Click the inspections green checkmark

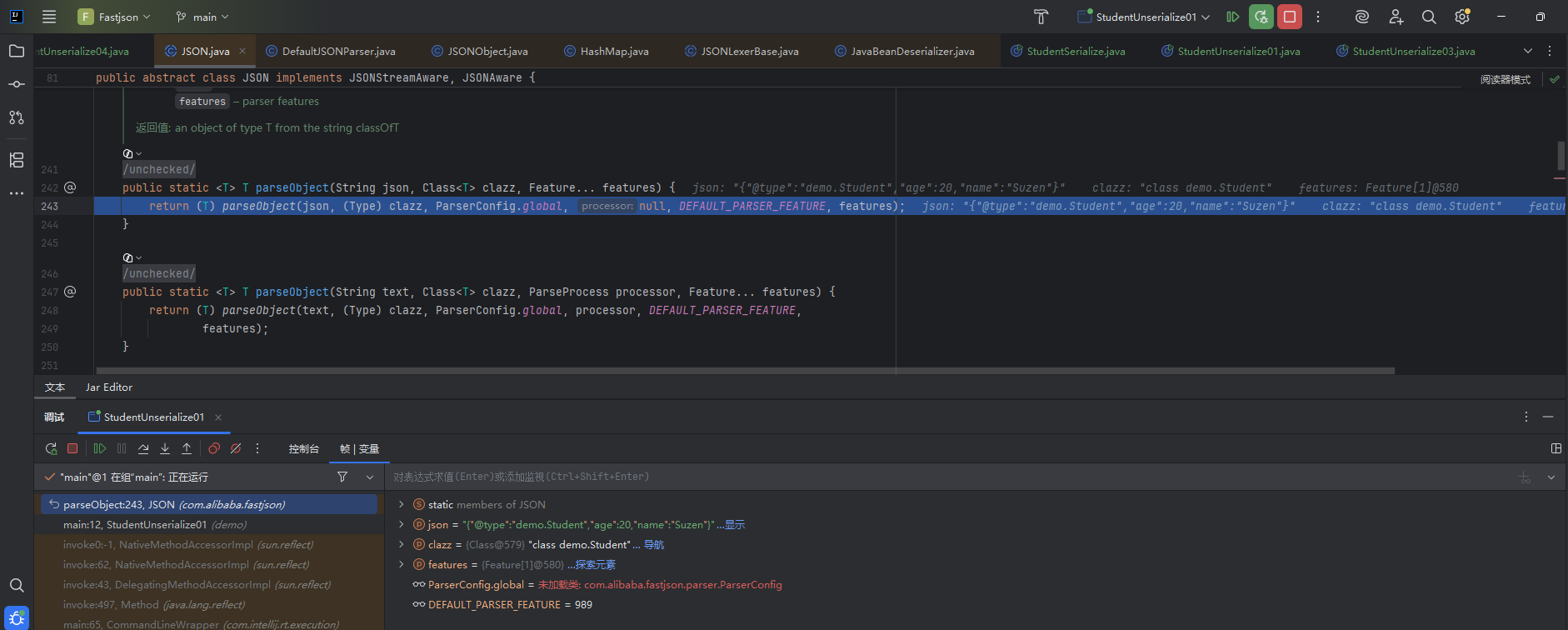click(x=1555, y=79)
